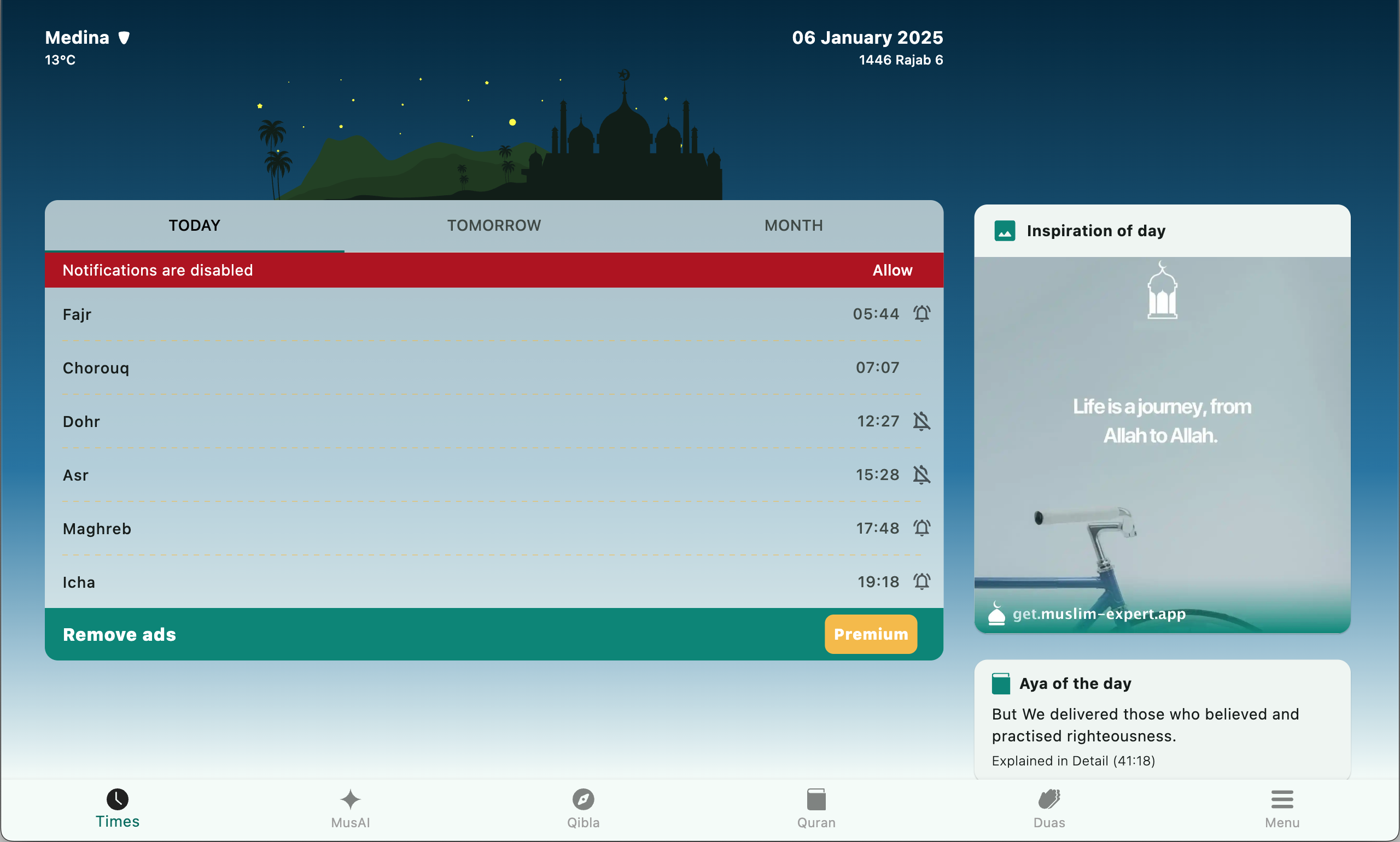
Task: Click Allow to enable notifications
Action: click(891, 270)
